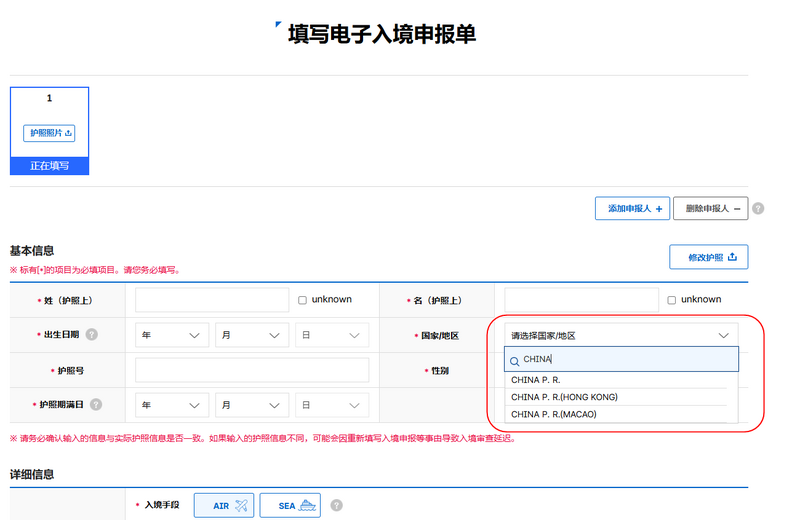Click help icon next to SEA option

click(337, 506)
